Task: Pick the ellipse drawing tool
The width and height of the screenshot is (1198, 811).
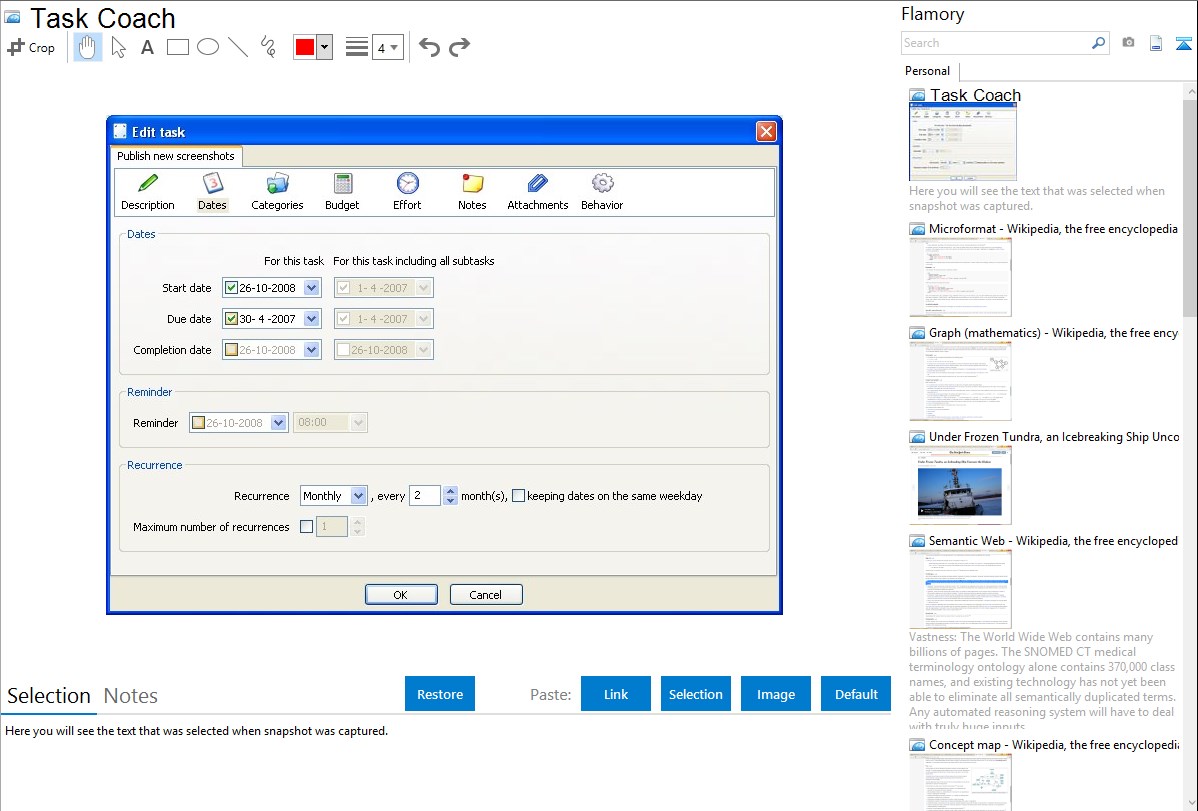Action: 208,47
